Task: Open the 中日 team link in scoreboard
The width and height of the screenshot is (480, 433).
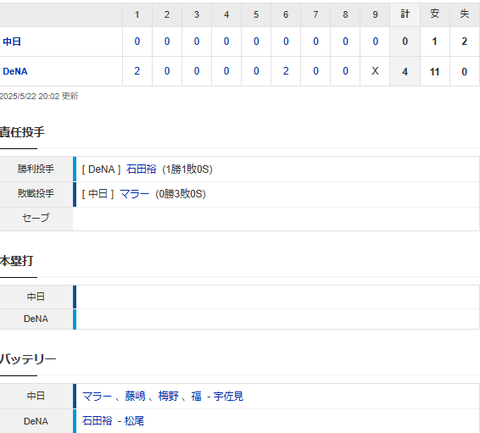Action: click(12, 42)
